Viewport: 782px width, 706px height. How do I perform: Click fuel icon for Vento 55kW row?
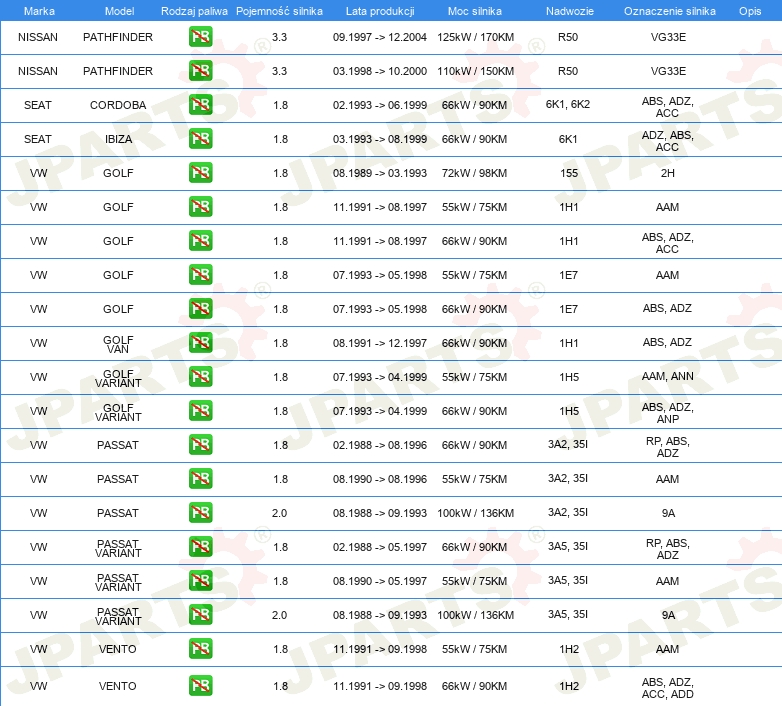pyautogui.click(x=200, y=649)
